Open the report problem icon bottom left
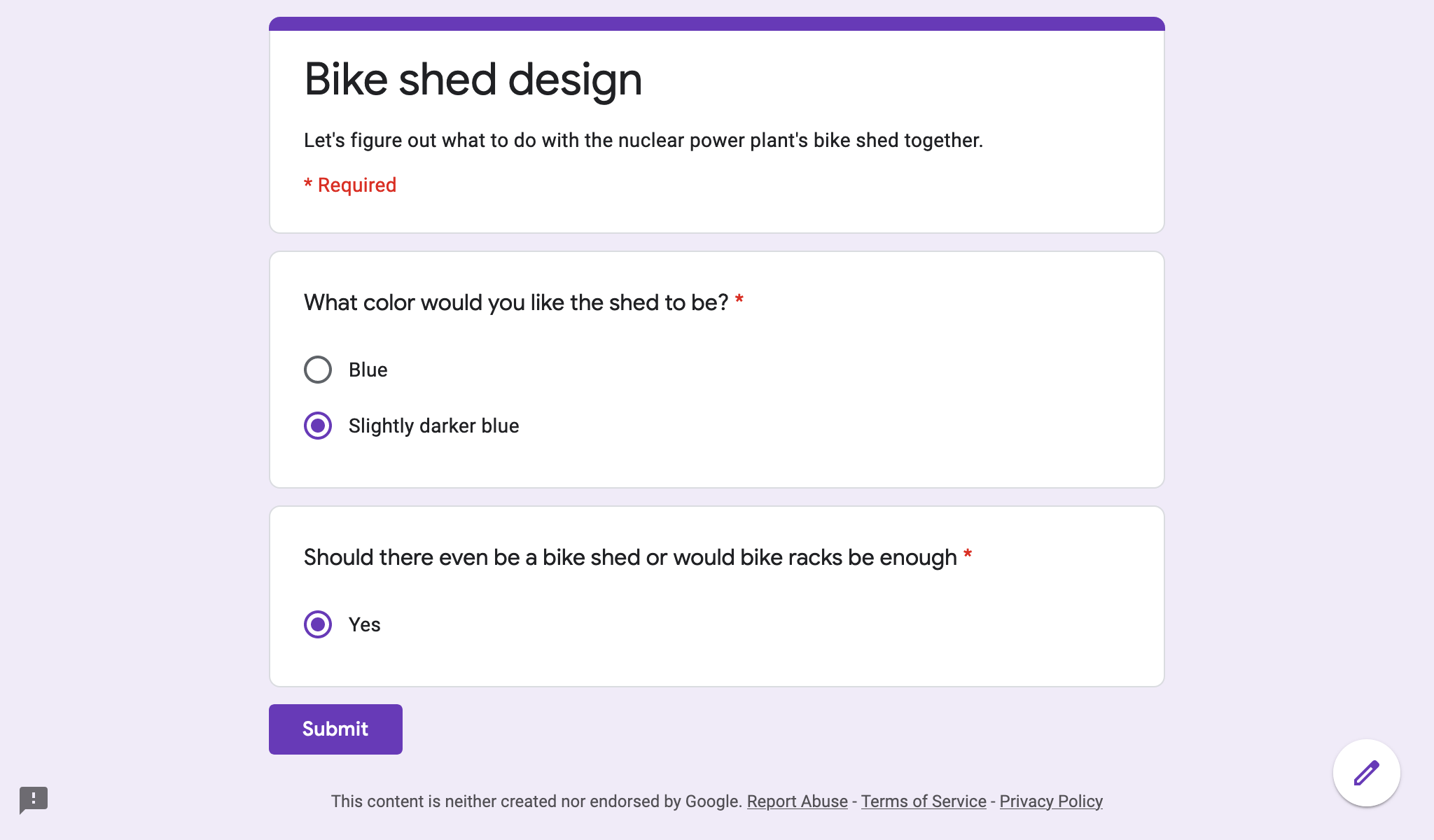Image resolution: width=1434 pixels, height=840 pixels. 34,800
